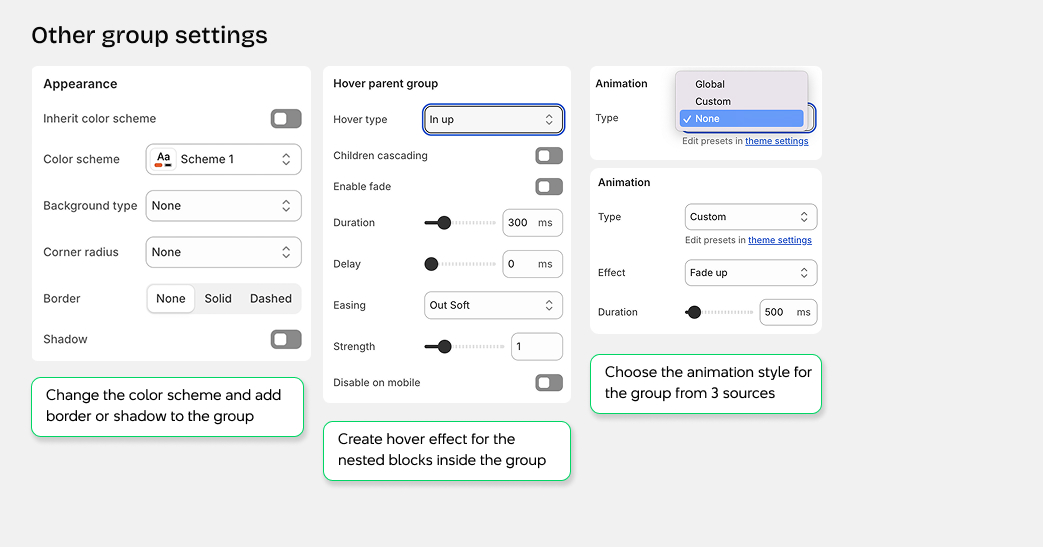Choose Custom from the animation type menu

713,102
